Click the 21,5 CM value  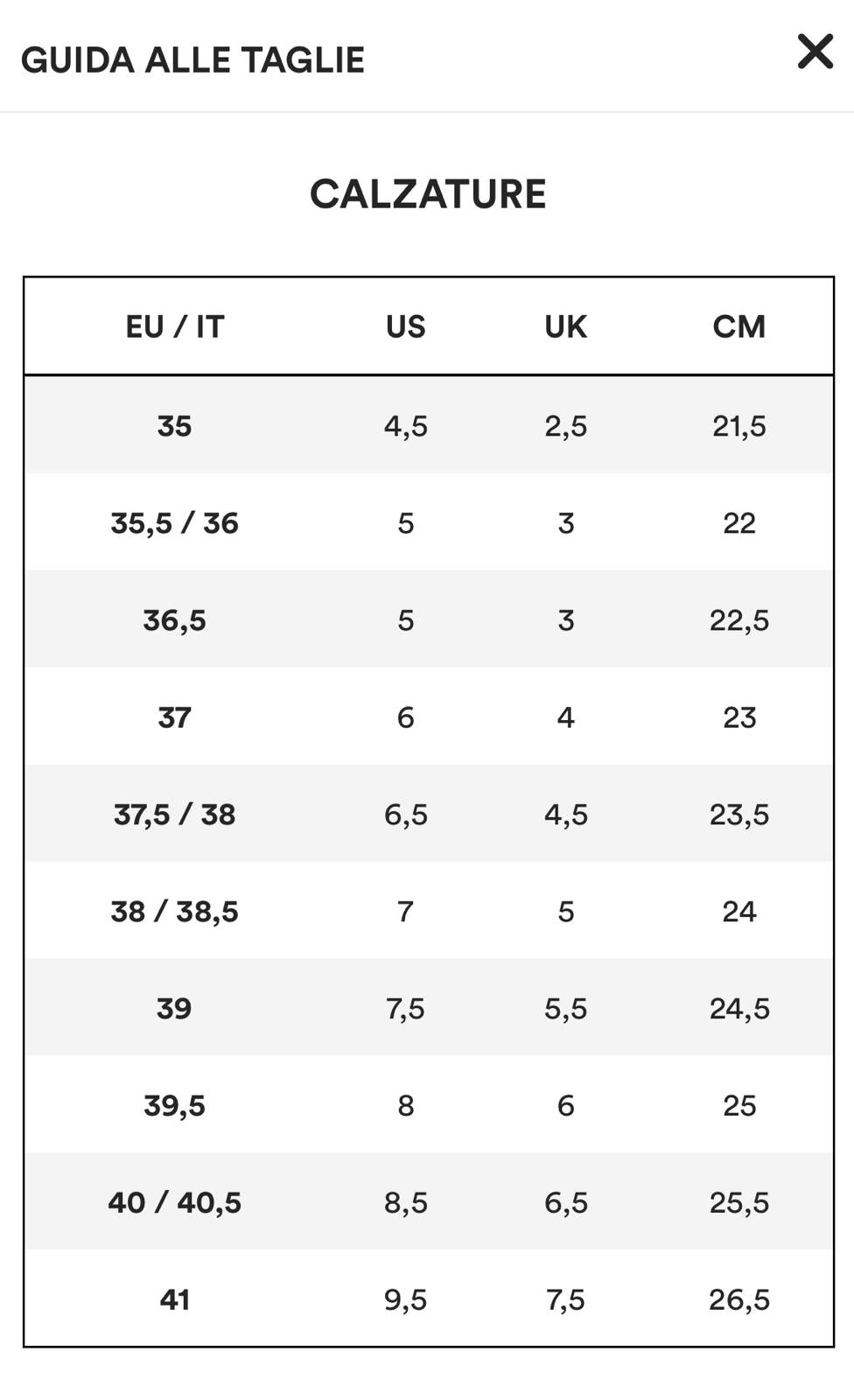tap(738, 426)
